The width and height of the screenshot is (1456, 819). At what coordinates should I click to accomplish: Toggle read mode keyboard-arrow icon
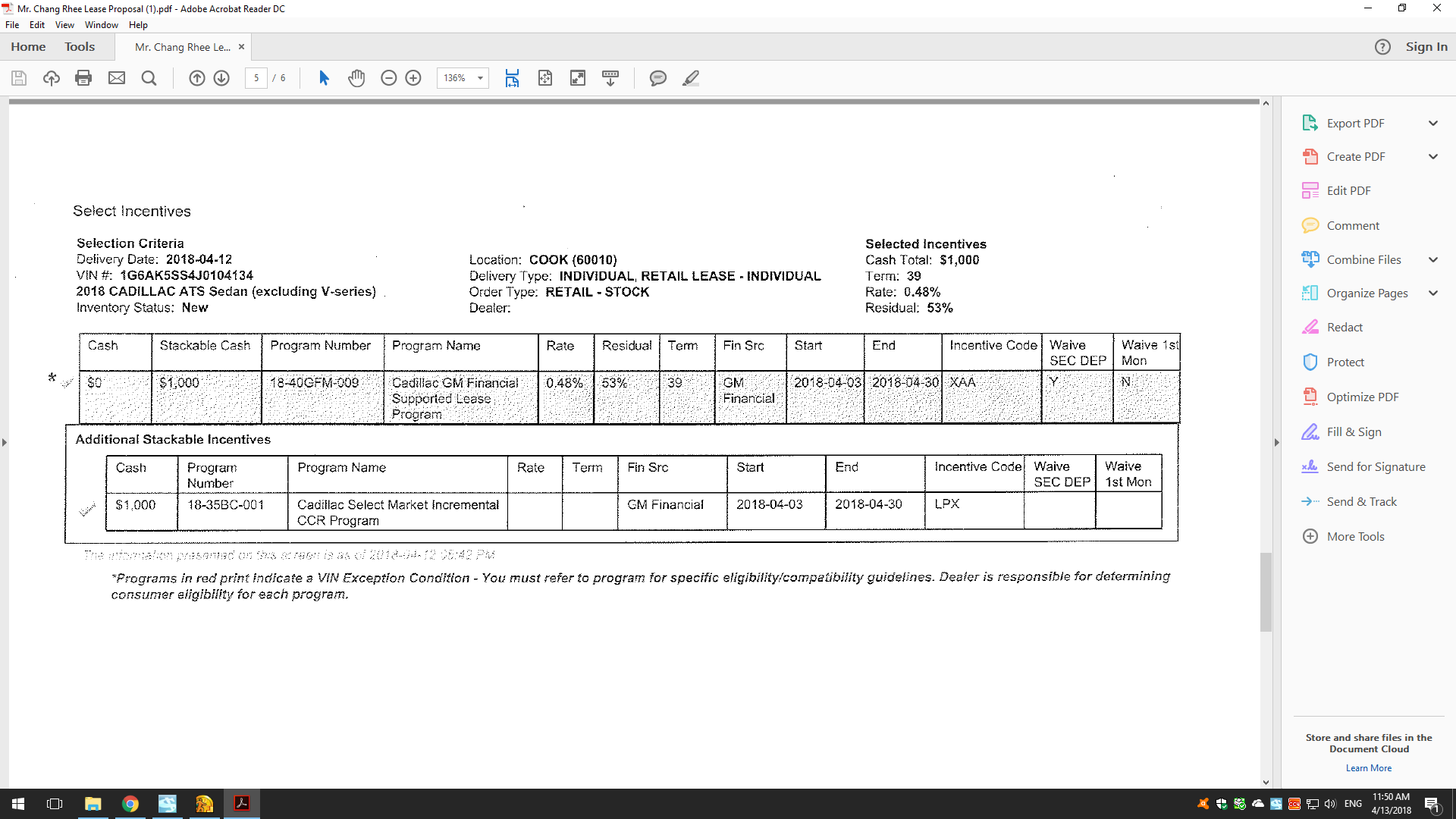[610, 78]
